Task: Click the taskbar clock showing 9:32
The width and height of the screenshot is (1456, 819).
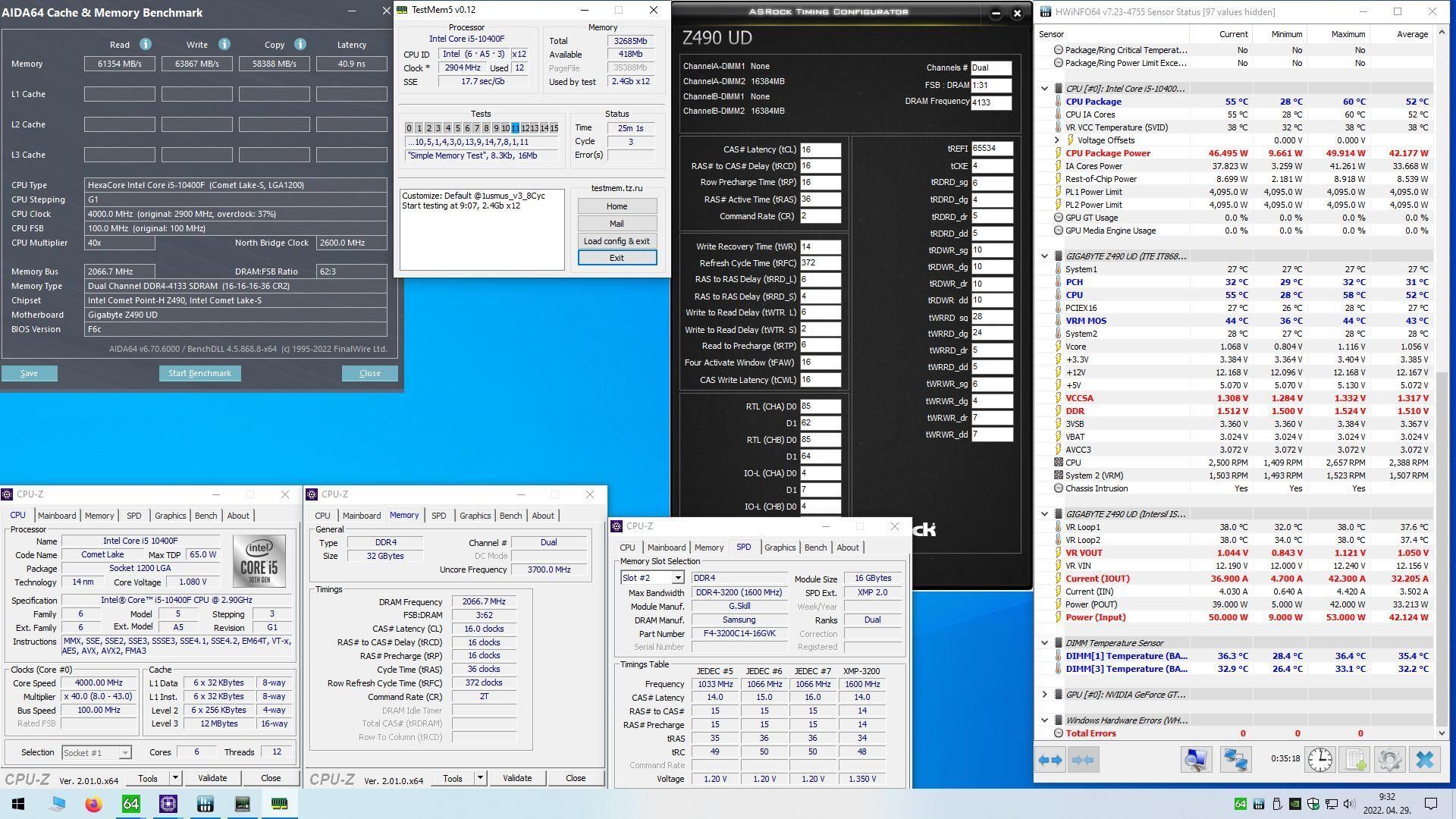Action: (1386, 804)
